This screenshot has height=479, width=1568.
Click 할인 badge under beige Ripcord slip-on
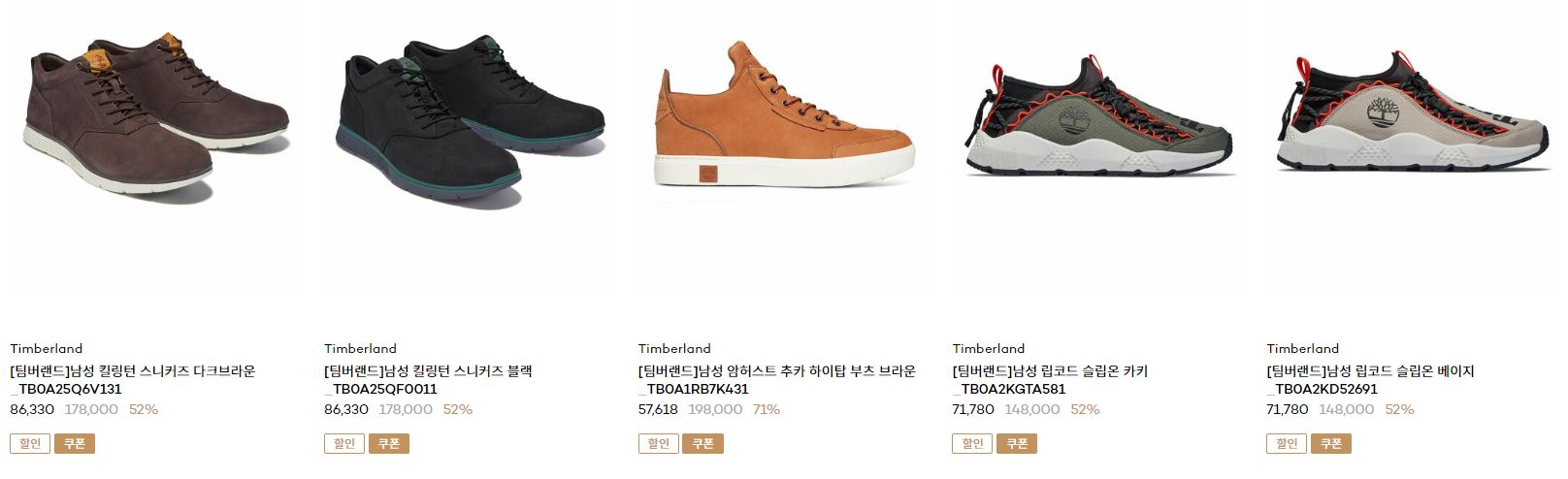[x=1287, y=443]
